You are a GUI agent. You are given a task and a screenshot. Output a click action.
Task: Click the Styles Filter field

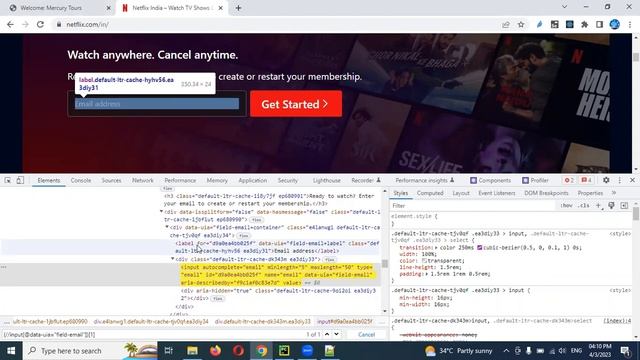pos(473,206)
